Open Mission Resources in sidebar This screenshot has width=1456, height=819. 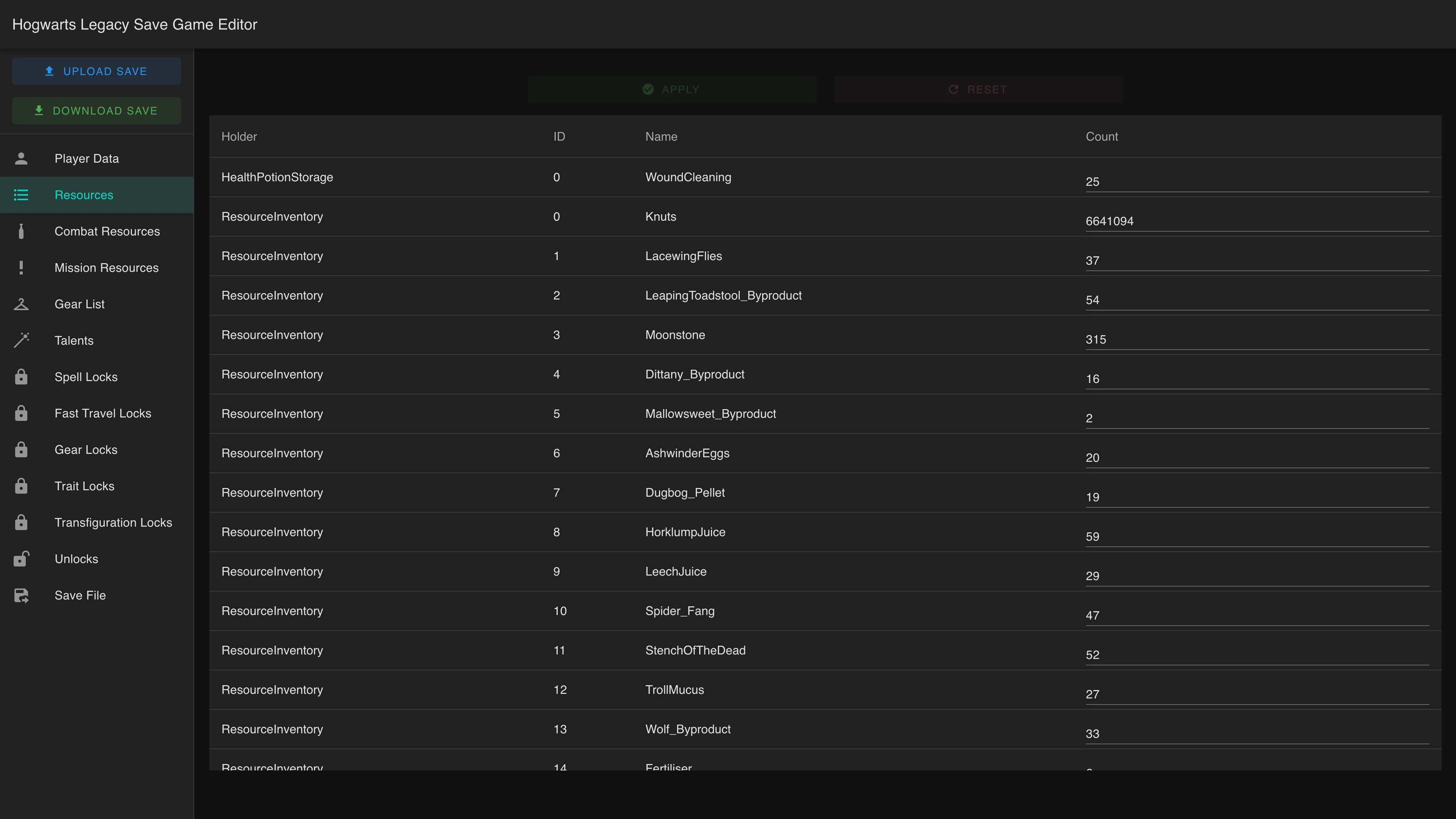97,268
